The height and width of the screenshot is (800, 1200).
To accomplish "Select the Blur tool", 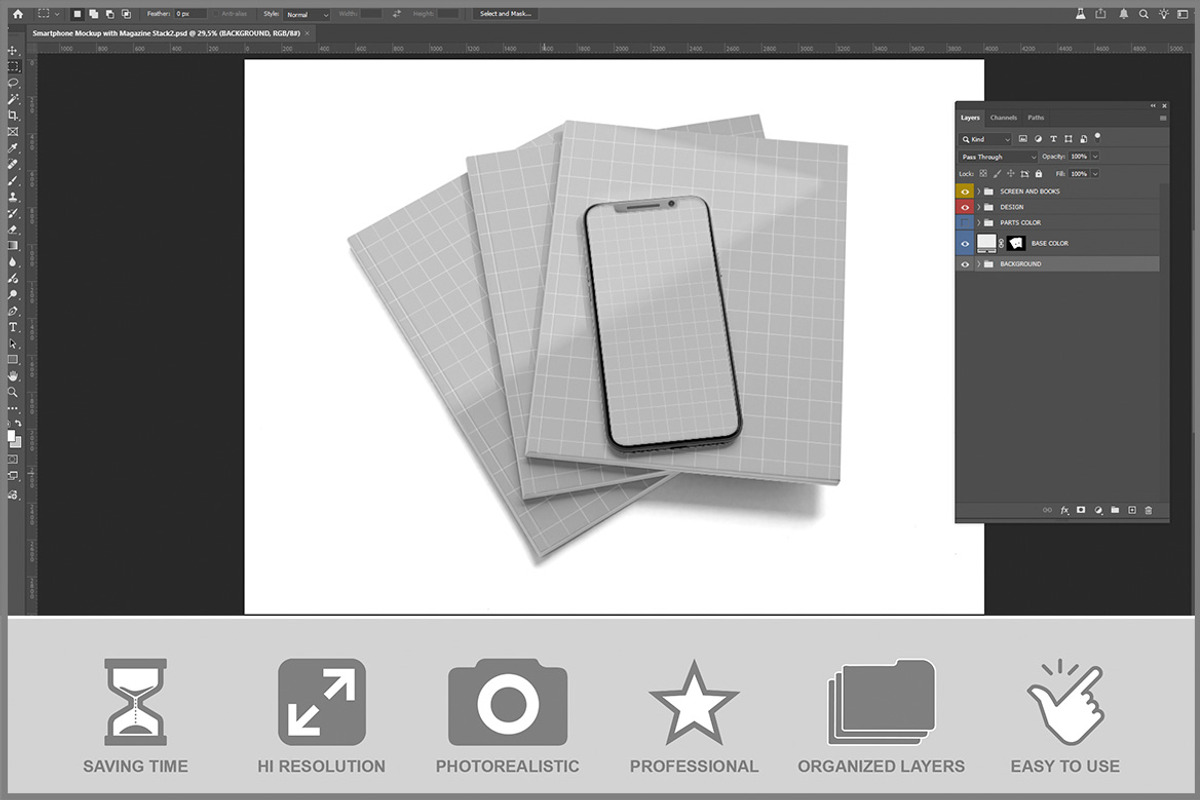I will click(13, 262).
